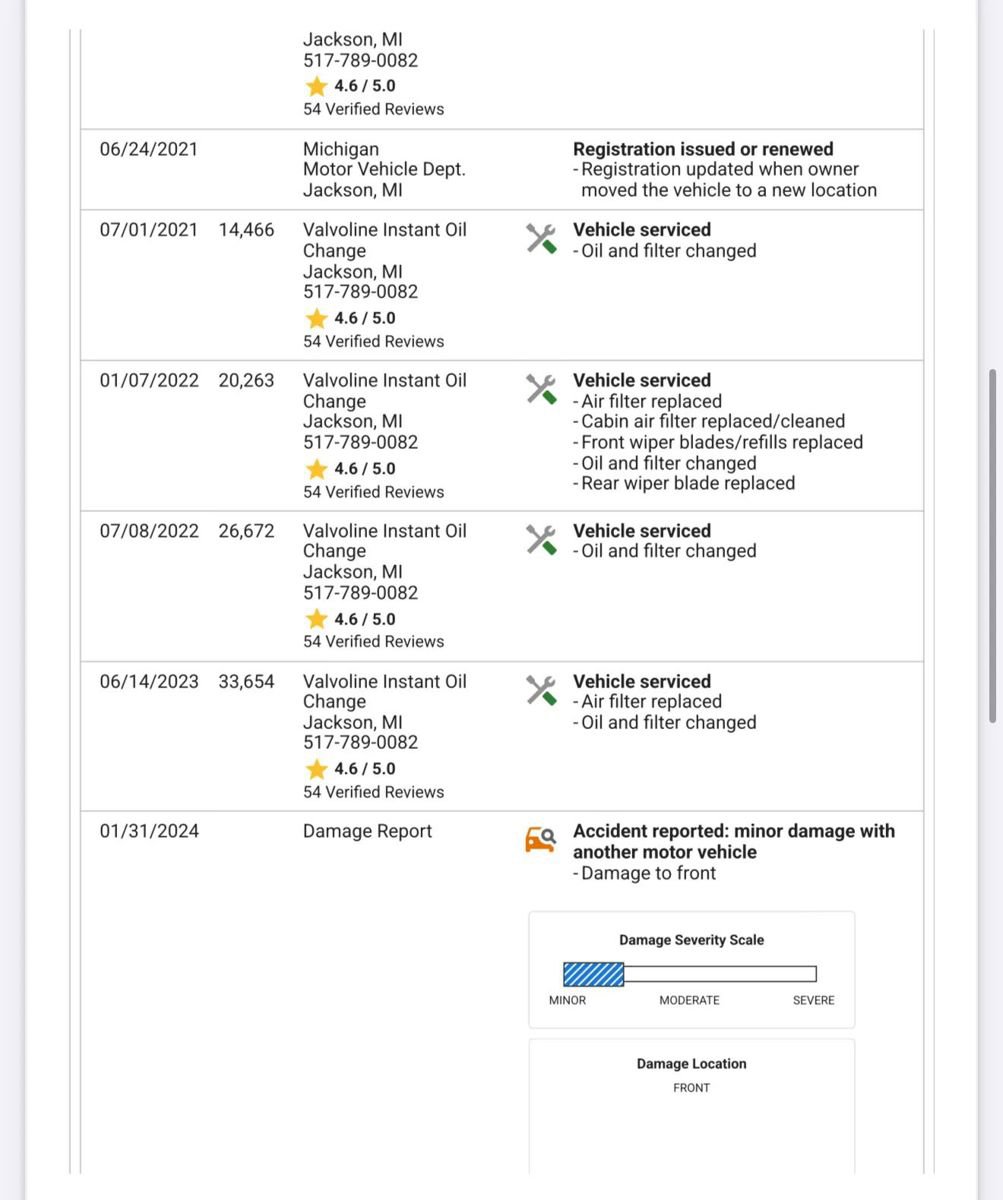Click the phone number in the 07/08/2022 entry
The image size is (1003, 1200).
coord(360,592)
